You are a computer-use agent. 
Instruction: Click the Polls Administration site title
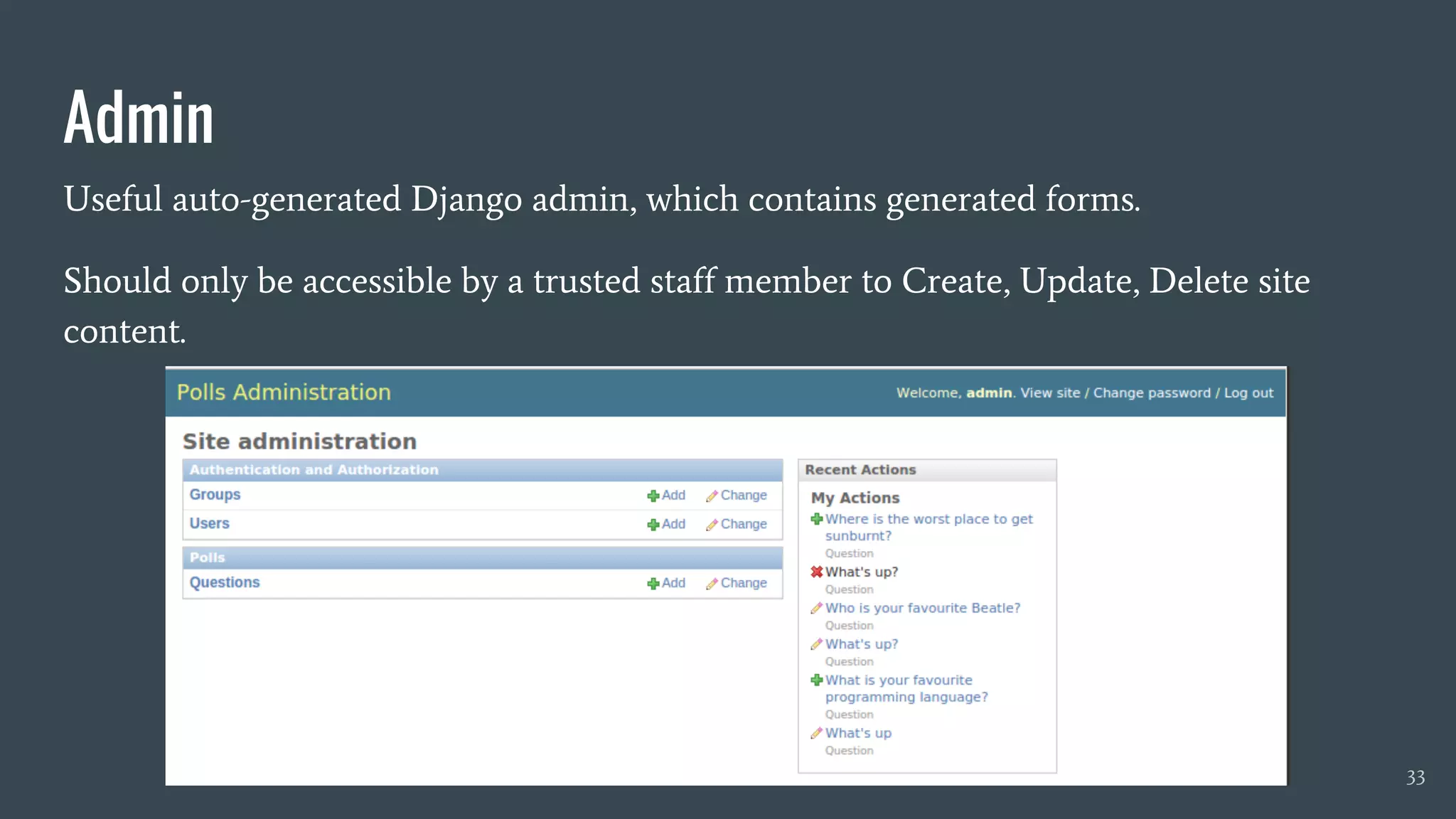(284, 392)
